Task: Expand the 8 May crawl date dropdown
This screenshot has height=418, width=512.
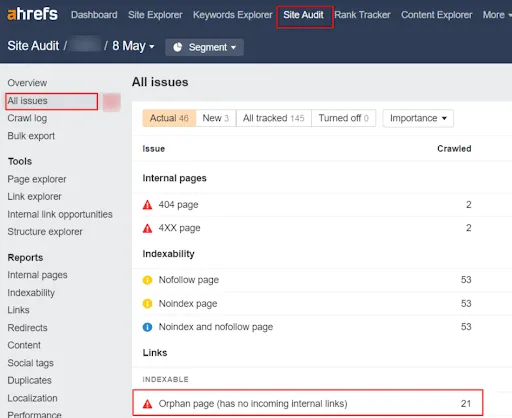Action: coord(133,46)
